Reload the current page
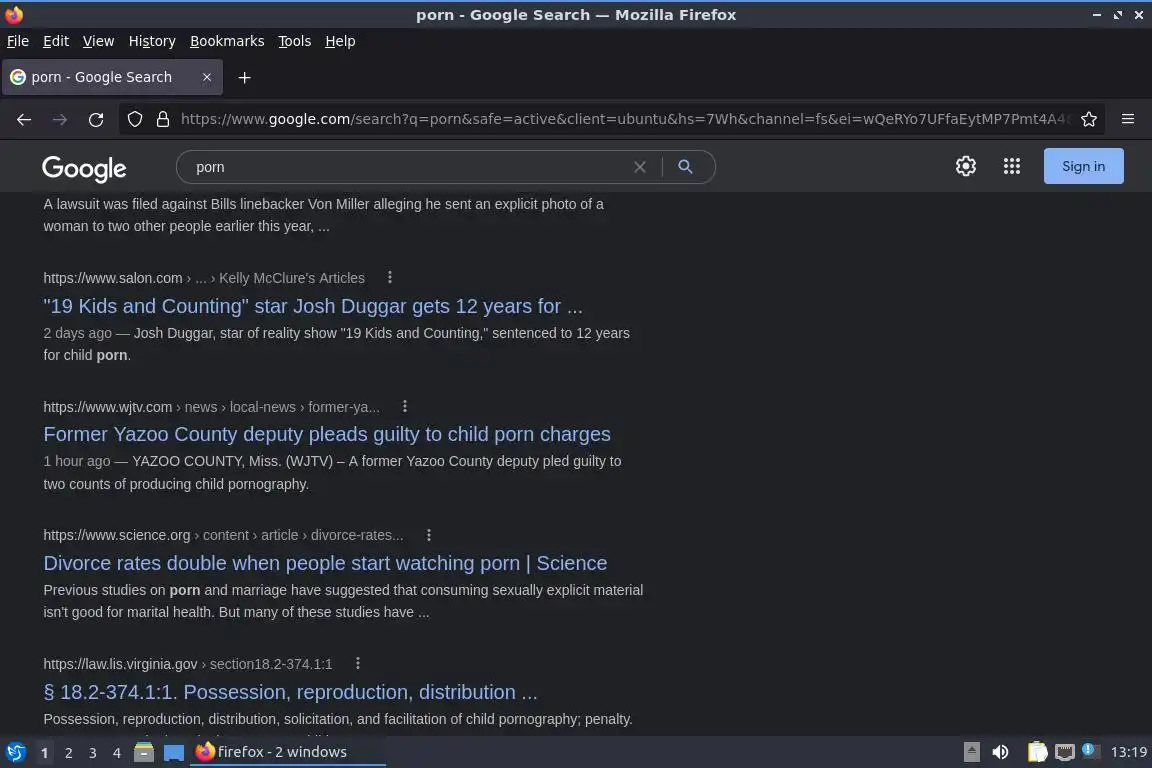Image resolution: width=1152 pixels, height=768 pixels. 96,120
